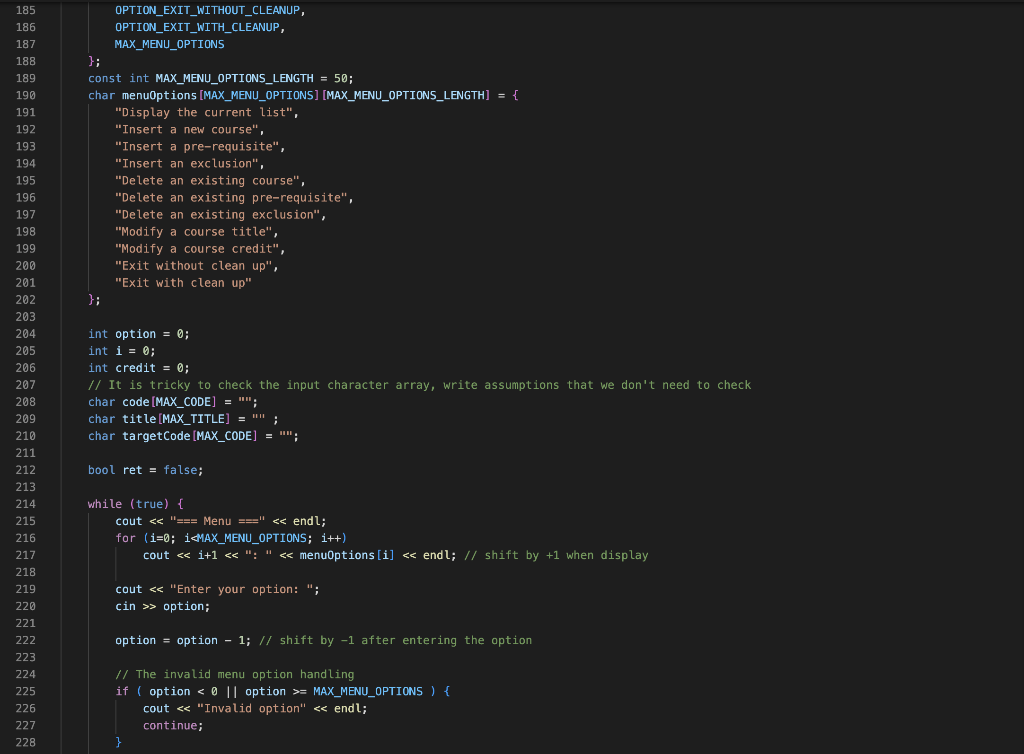The image size is (1024, 754).
Task: Click line number 204 in the gutter
Action: [x=25, y=334]
